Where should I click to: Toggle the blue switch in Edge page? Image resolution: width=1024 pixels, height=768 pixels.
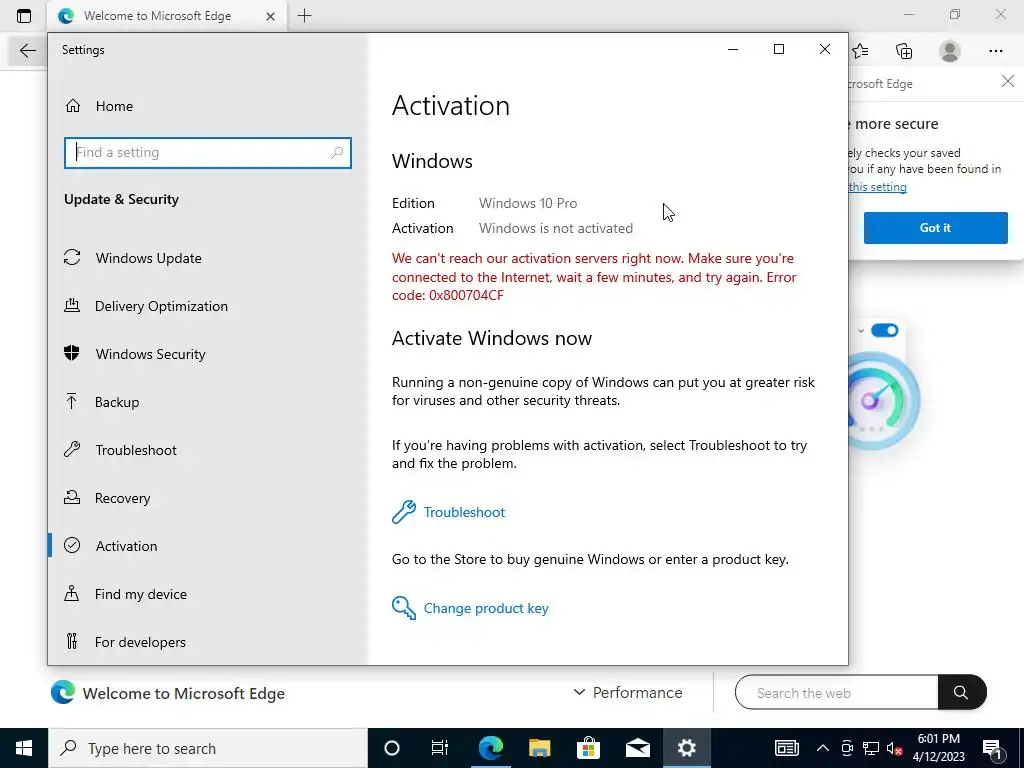[x=884, y=330]
